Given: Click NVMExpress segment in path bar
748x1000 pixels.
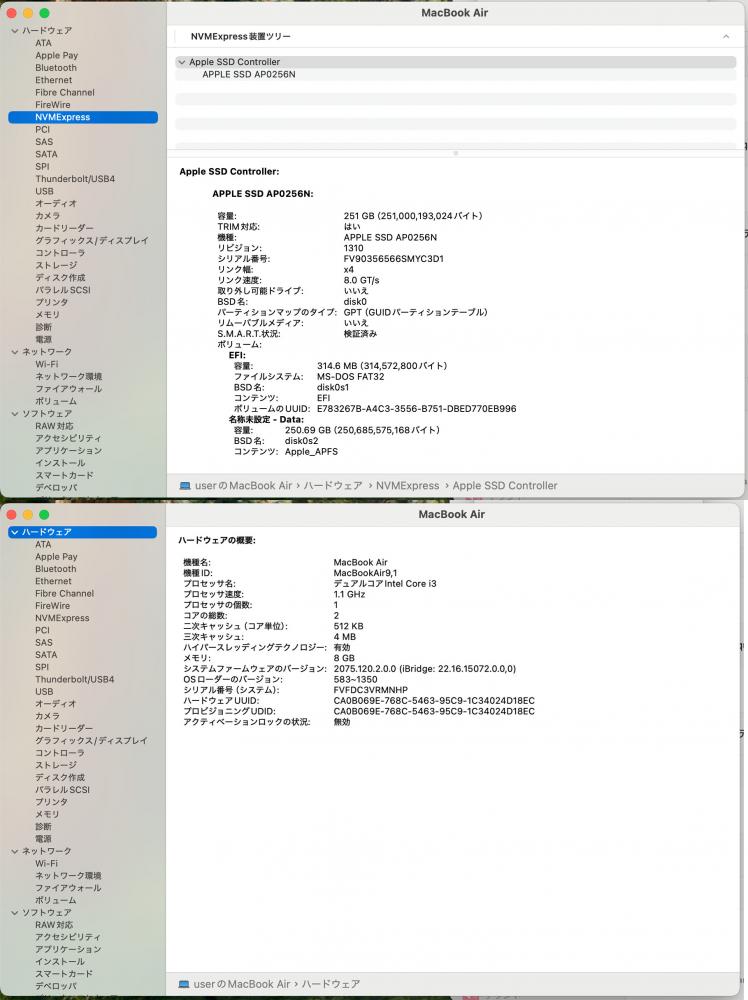Looking at the screenshot, I should click(407, 486).
